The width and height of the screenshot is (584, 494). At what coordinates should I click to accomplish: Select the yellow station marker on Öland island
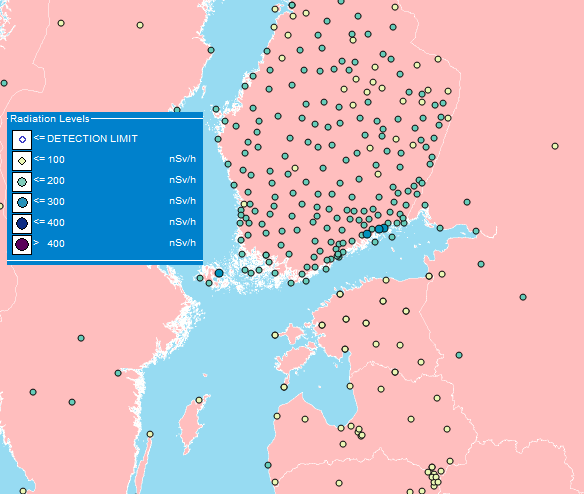click(150, 434)
